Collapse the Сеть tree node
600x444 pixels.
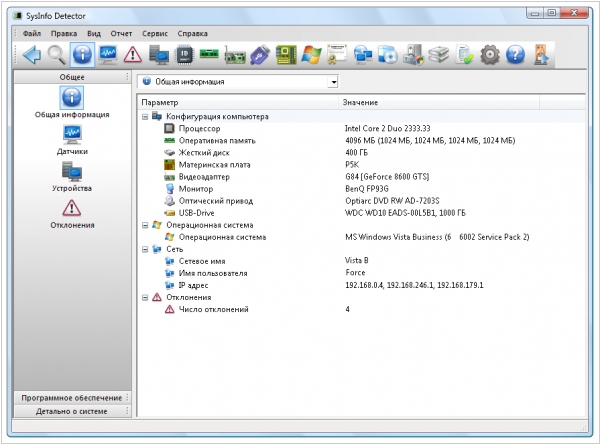[x=145, y=250]
